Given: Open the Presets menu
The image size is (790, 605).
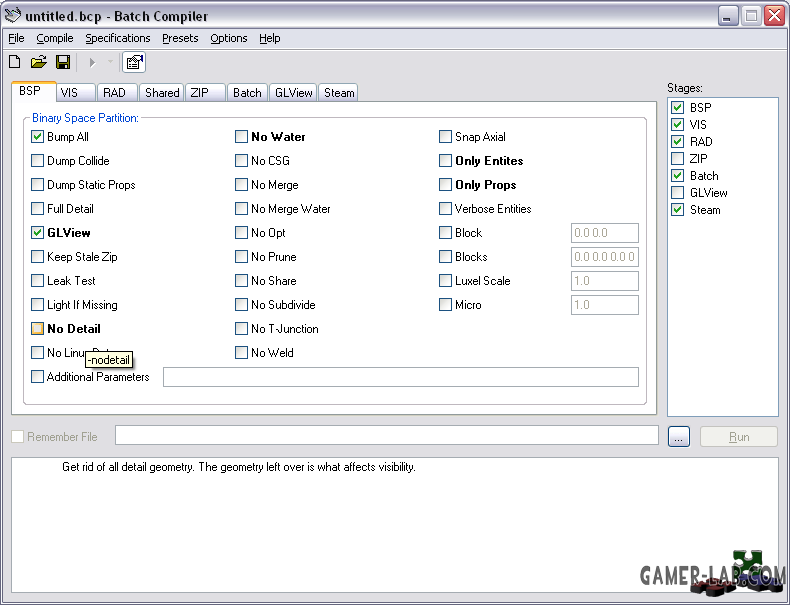Looking at the screenshot, I should tap(180, 38).
